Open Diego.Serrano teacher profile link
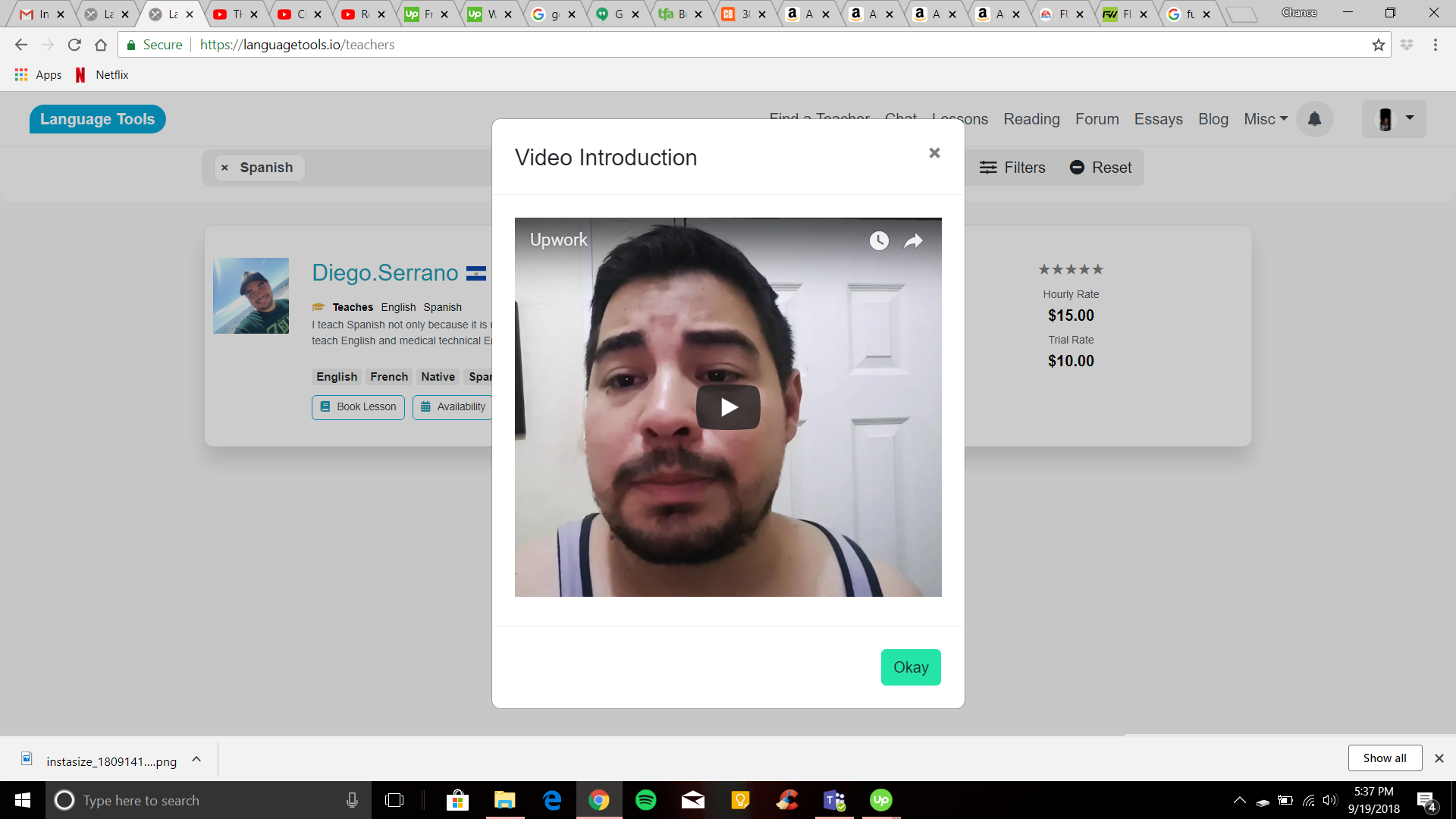This screenshot has width=1456, height=819. click(x=385, y=273)
